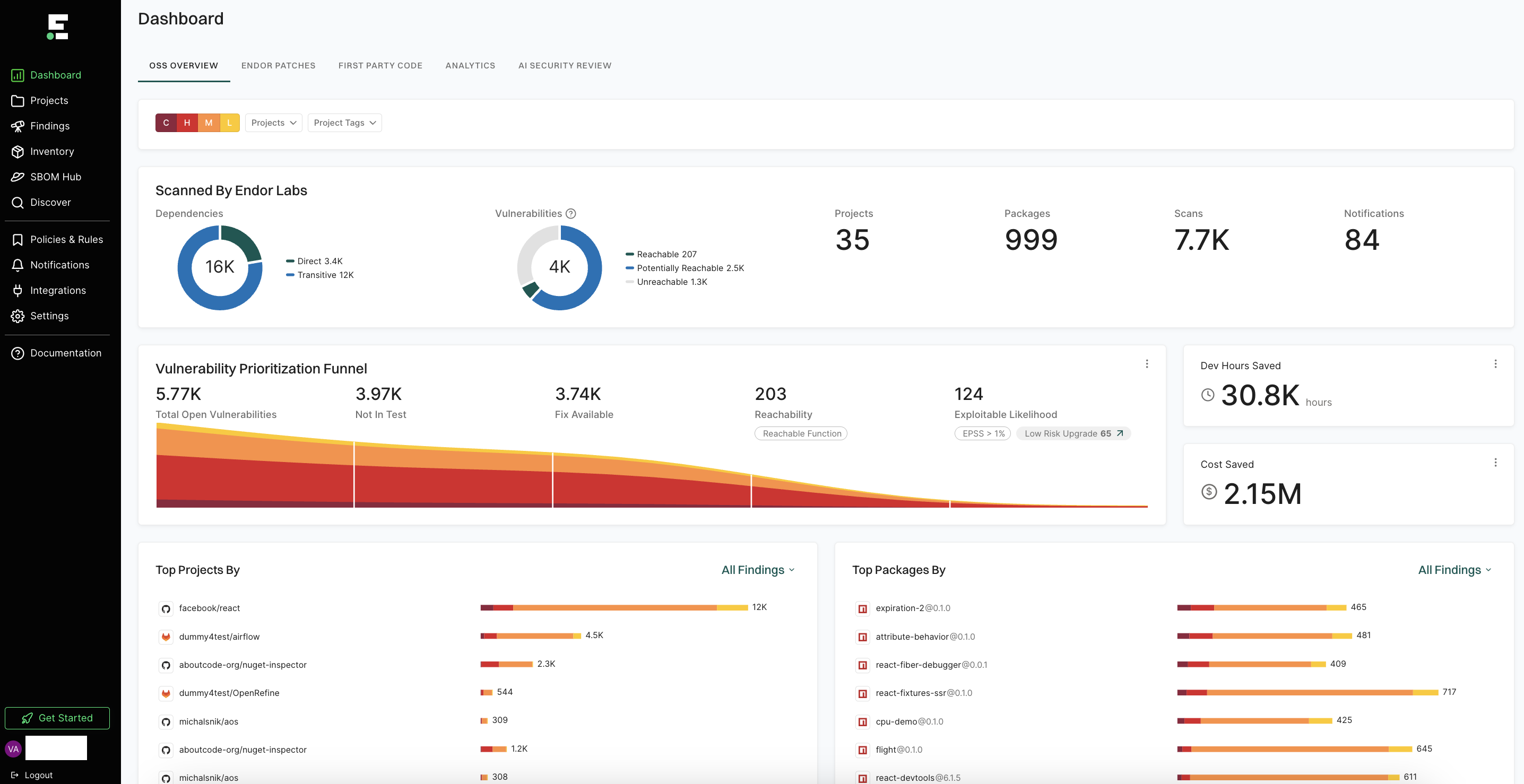Open the Findings section in sidebar

coord(49,126)
